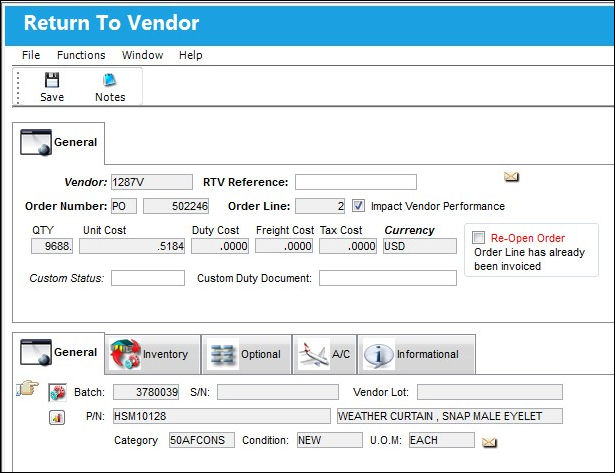615x473 pixels.
Task: Click the P/N field HSM10128
Action: click(x=222, y=416)
